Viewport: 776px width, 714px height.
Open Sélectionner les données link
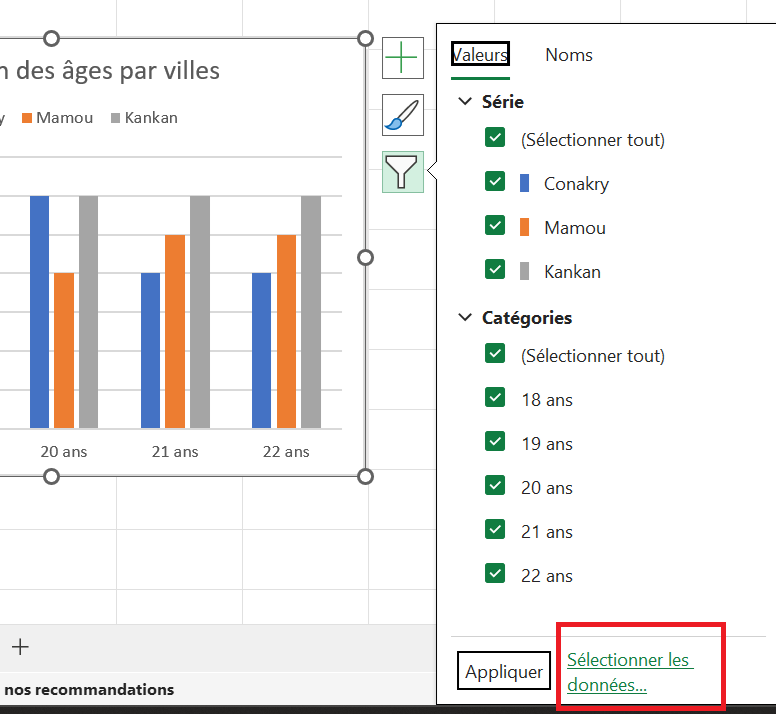point(629,672)
